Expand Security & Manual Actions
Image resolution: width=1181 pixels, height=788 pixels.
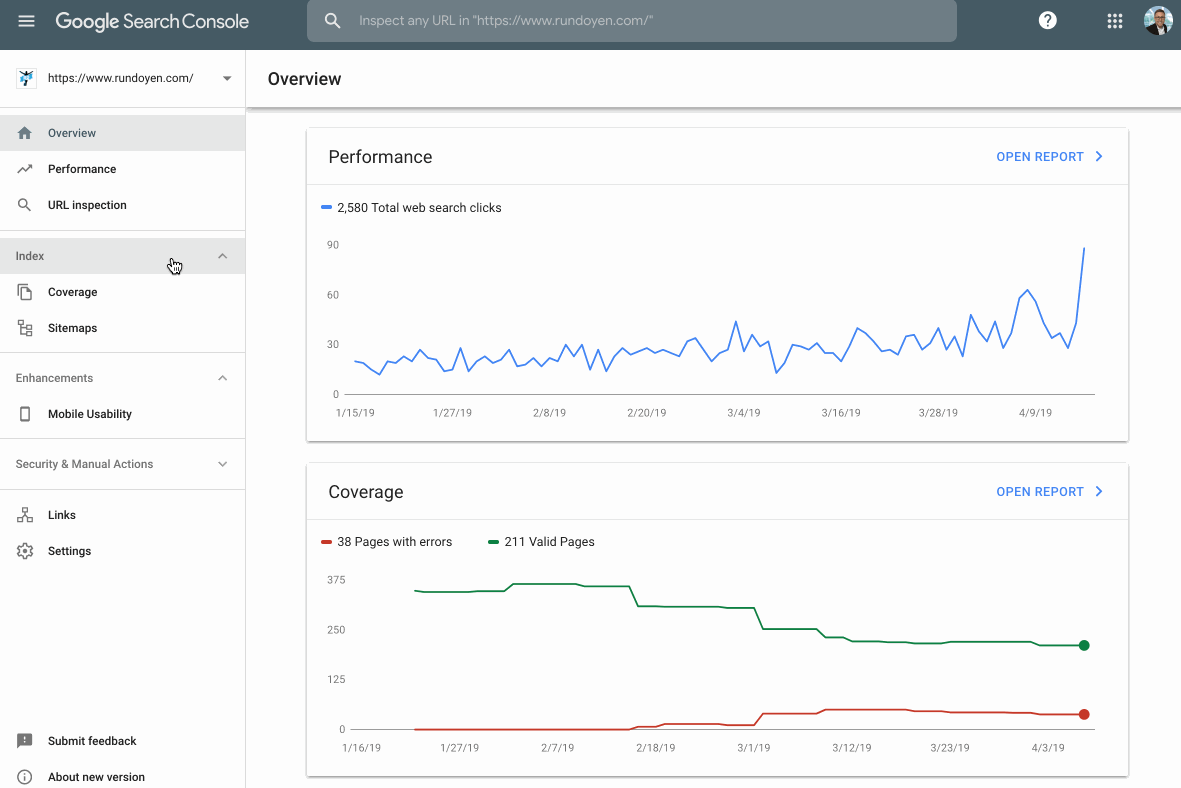[x=222, y=463]
